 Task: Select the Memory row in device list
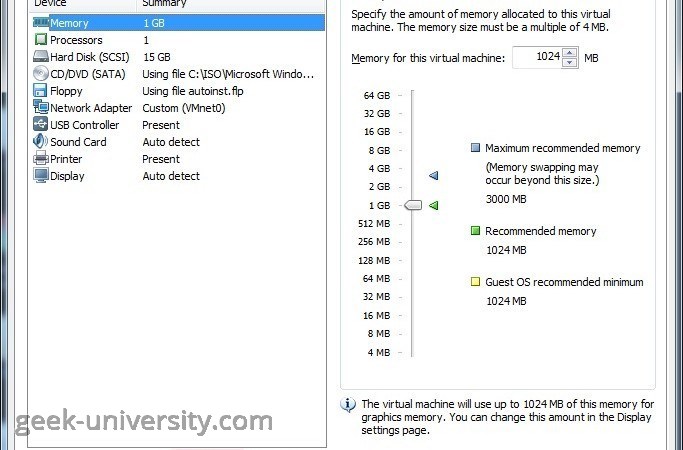tap(178, 23)
